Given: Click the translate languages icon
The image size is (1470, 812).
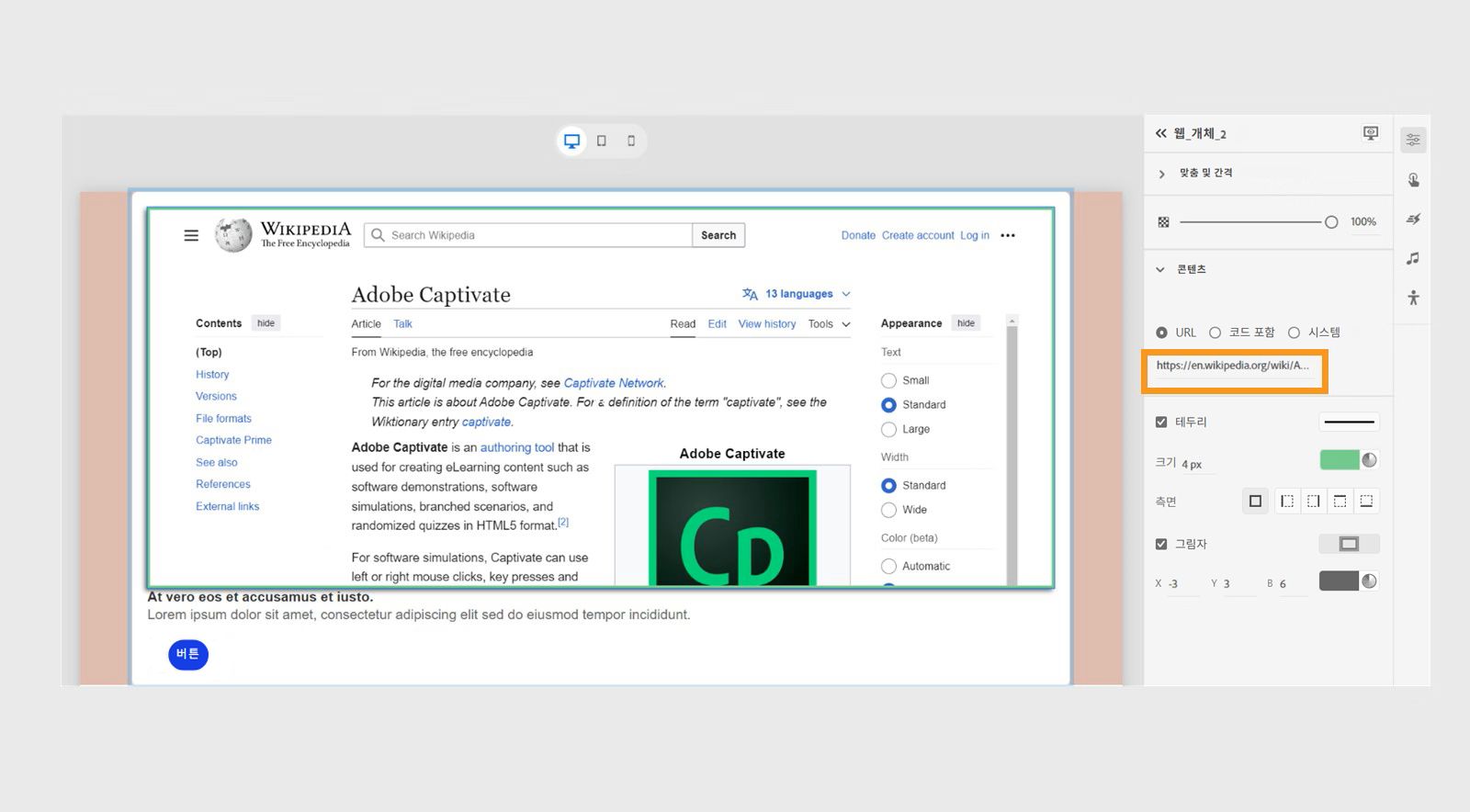Looking at the screenshot, I should tap(750, 294).
